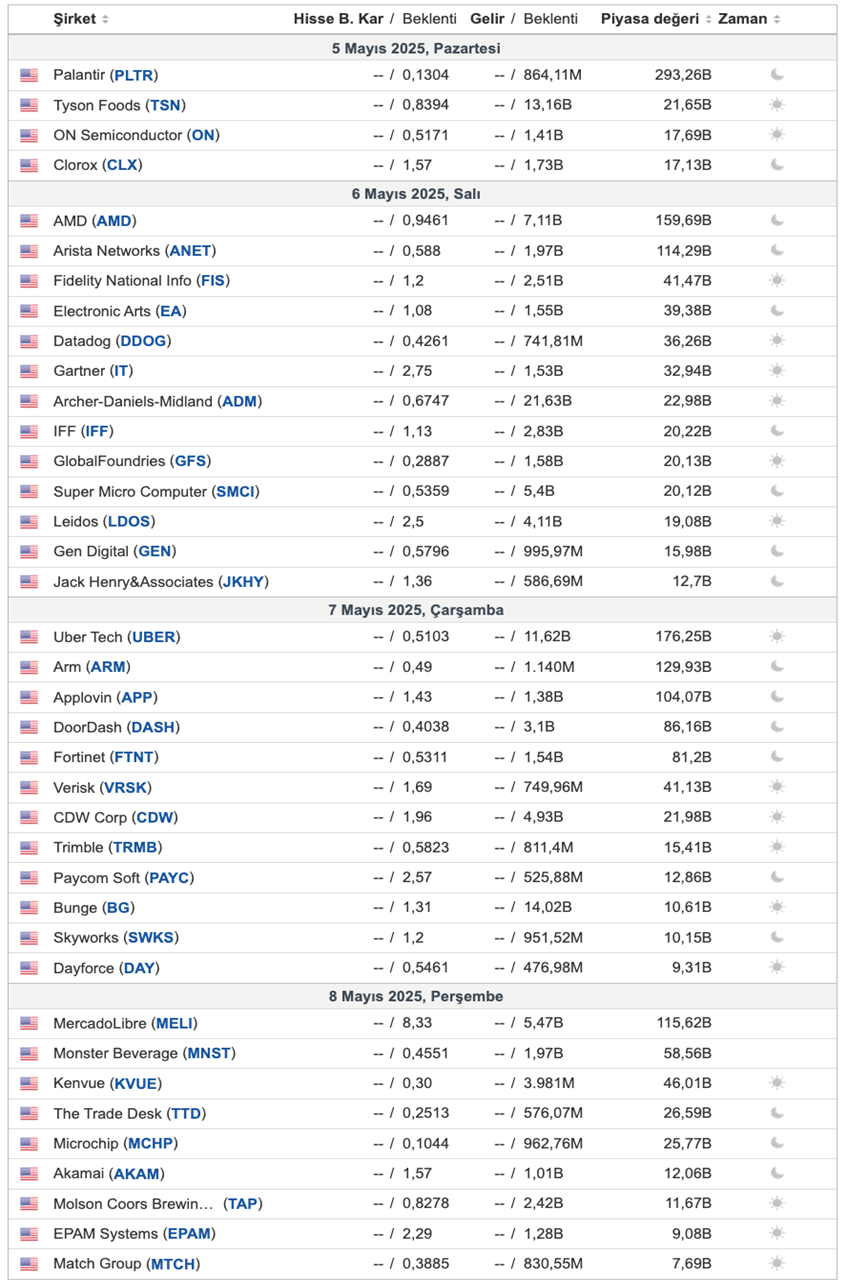Open the EPAM ticker link
This screenshot has width=847, height=1286.
click(189, 1233)
